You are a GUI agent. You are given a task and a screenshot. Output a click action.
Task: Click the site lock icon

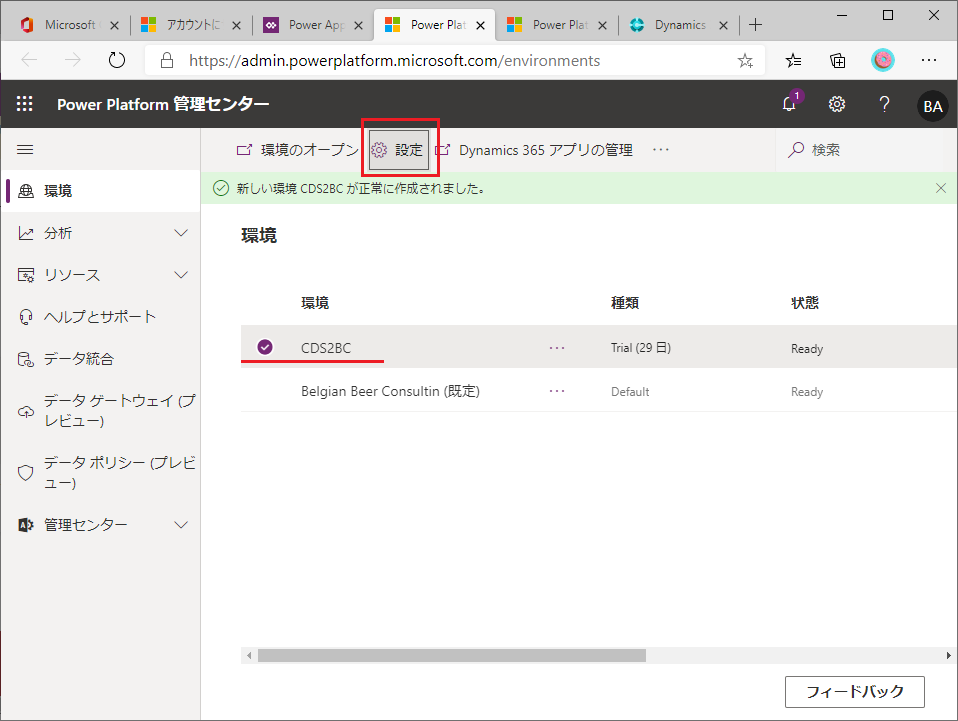coord(167,60)
